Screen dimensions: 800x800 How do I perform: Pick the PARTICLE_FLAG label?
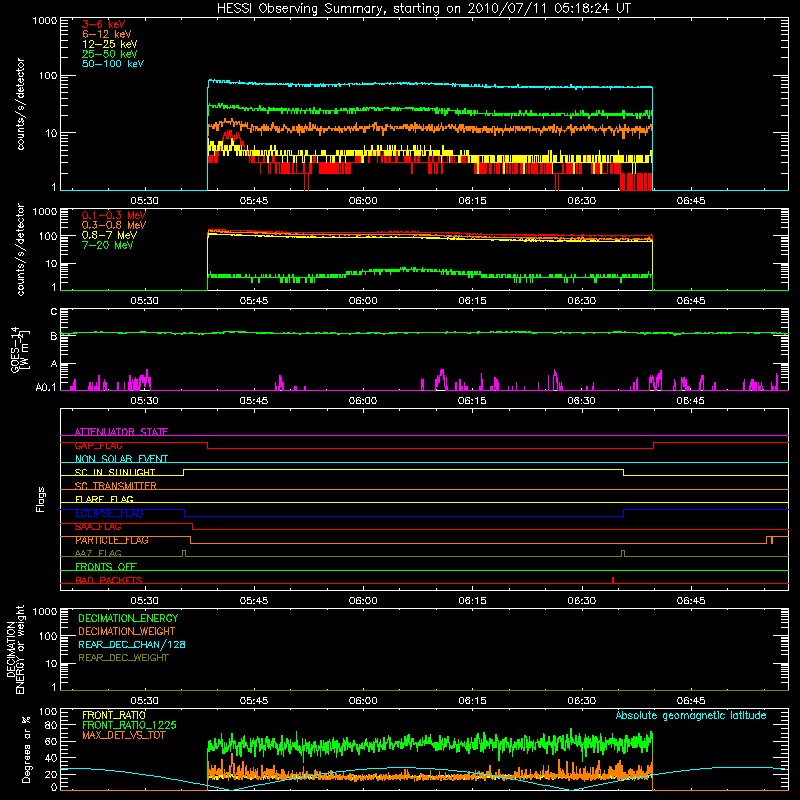coord(112,540)
